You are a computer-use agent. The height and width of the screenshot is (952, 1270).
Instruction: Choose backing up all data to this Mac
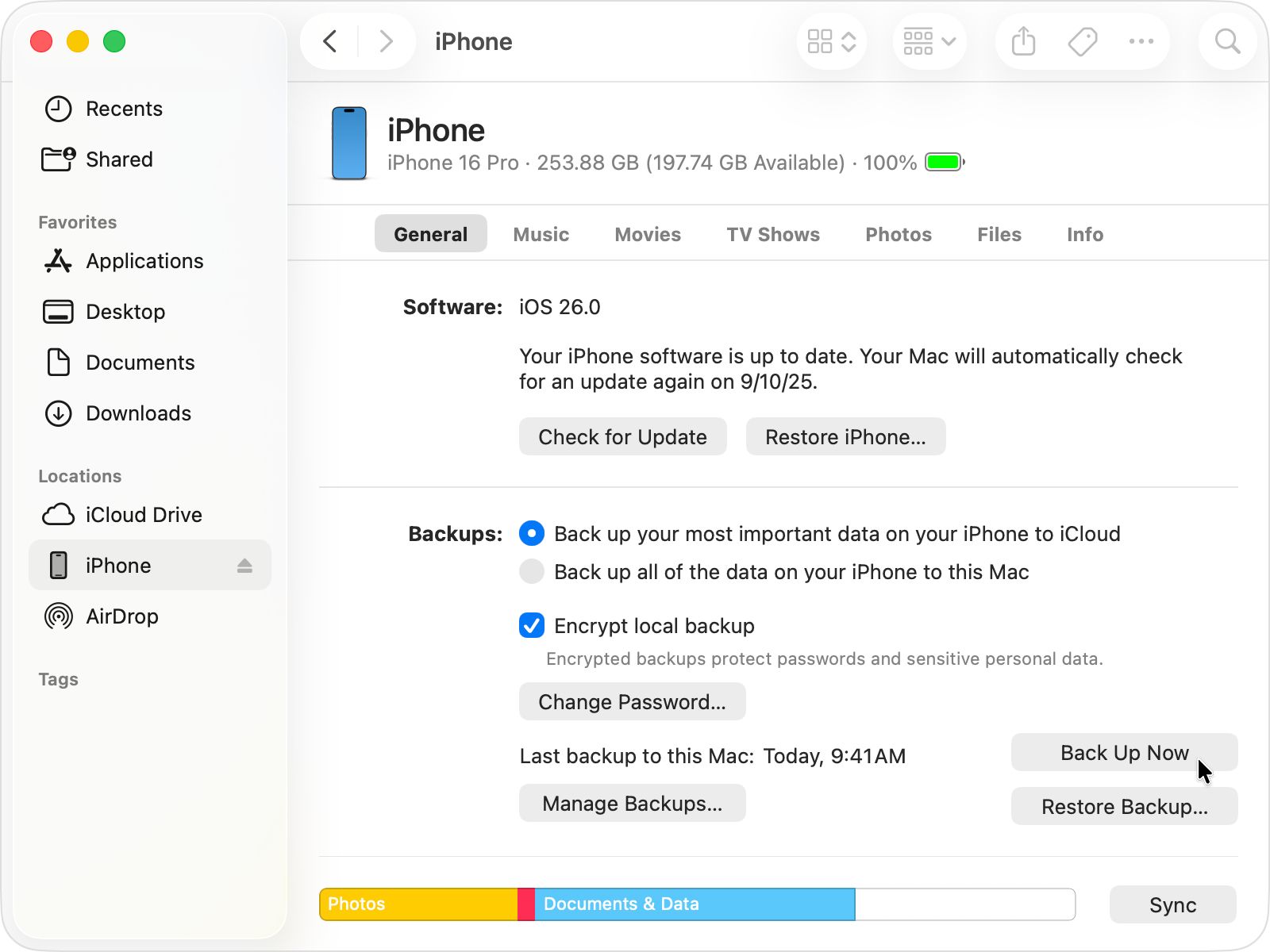531,571
